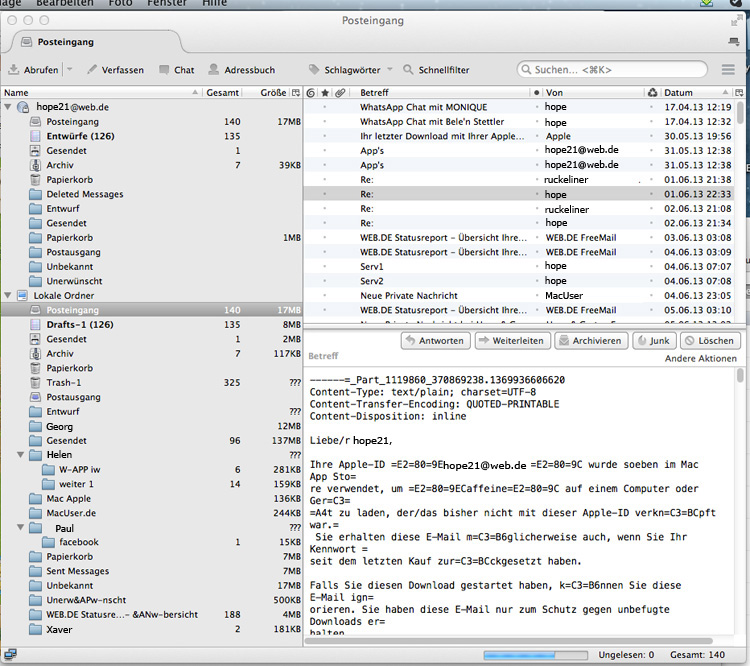Click the thread column icon in header
Image resolution: width=750 pixels, height=666 pixels.
pos(311,93)
